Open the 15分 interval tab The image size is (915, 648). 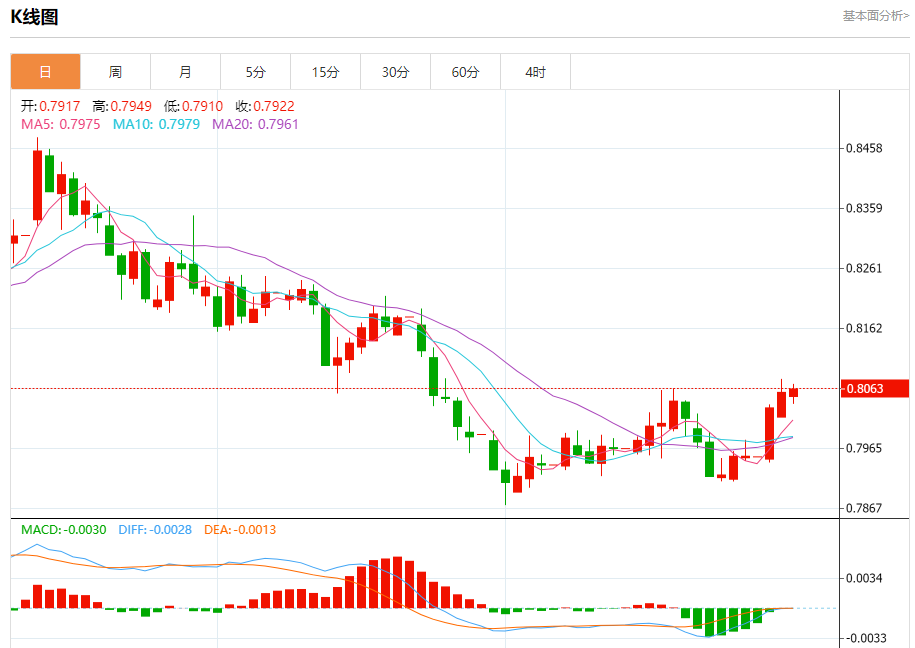click(326, 72)
